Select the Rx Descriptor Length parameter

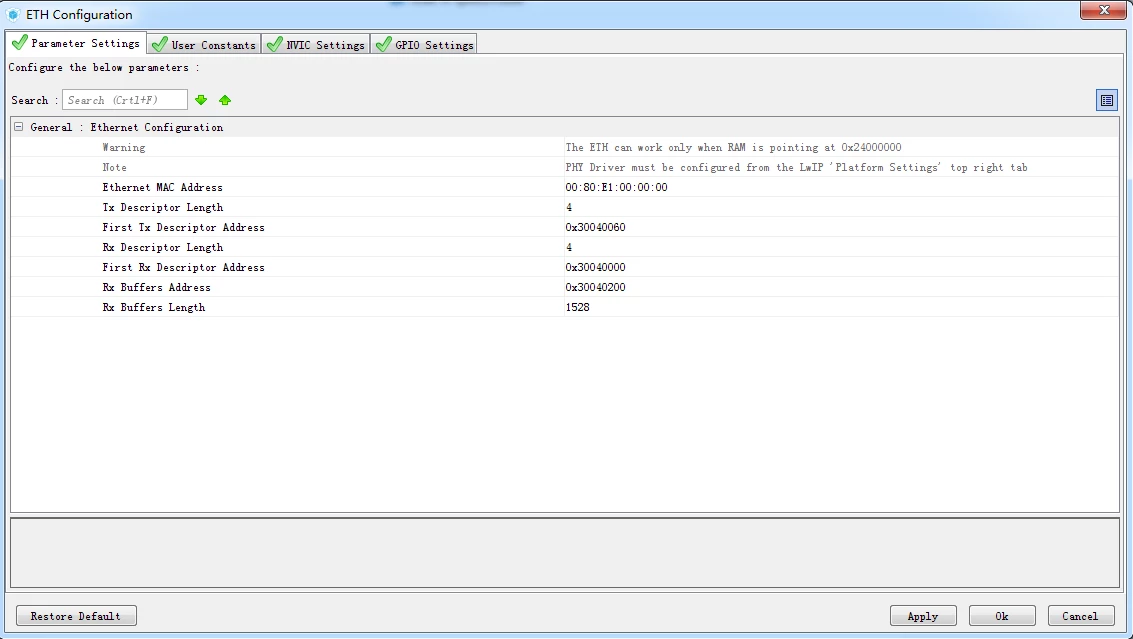[163, 247]
